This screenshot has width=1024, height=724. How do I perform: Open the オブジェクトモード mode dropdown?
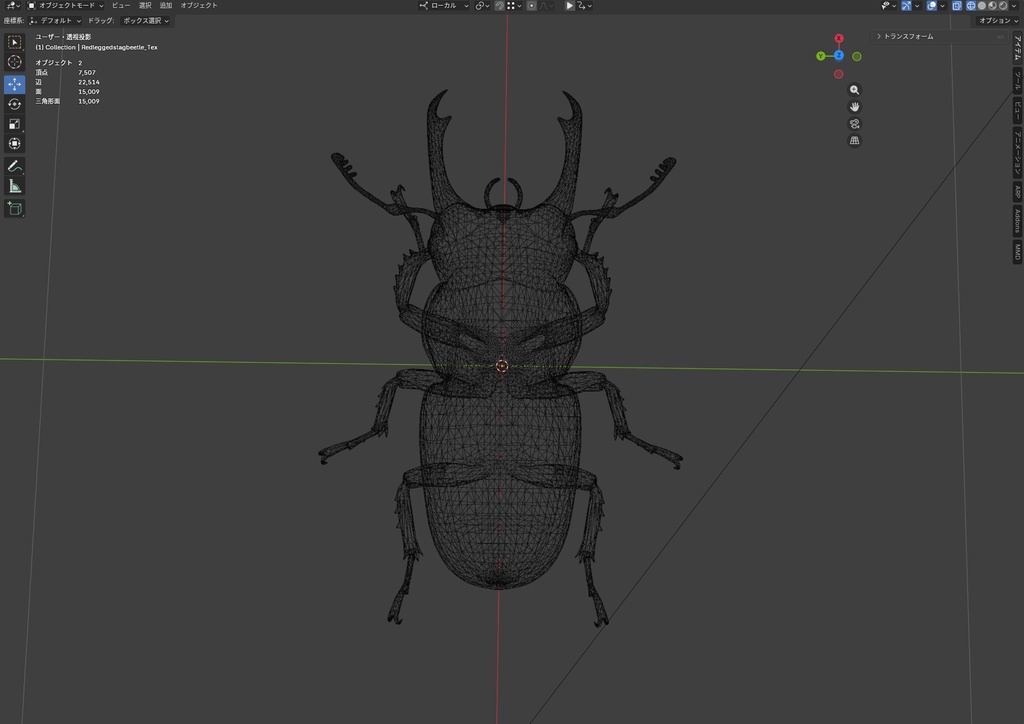(65, 5)
